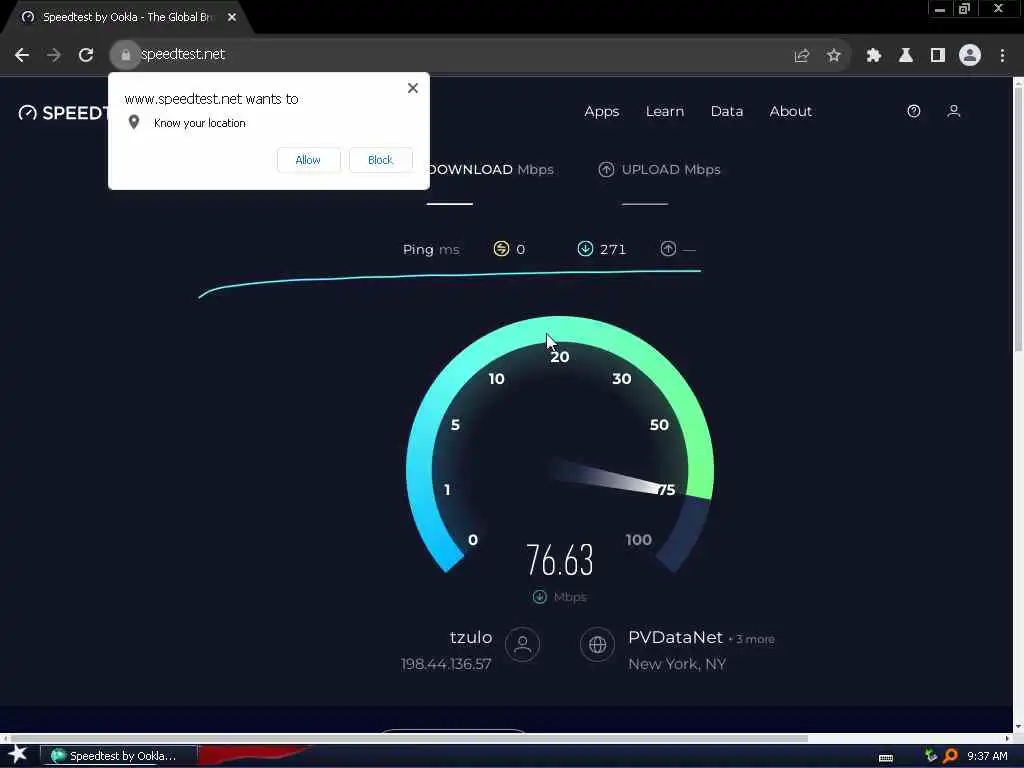Click the Speedtest by Ookla taskbar item
1024x768 pixels.
coord(119,756)
